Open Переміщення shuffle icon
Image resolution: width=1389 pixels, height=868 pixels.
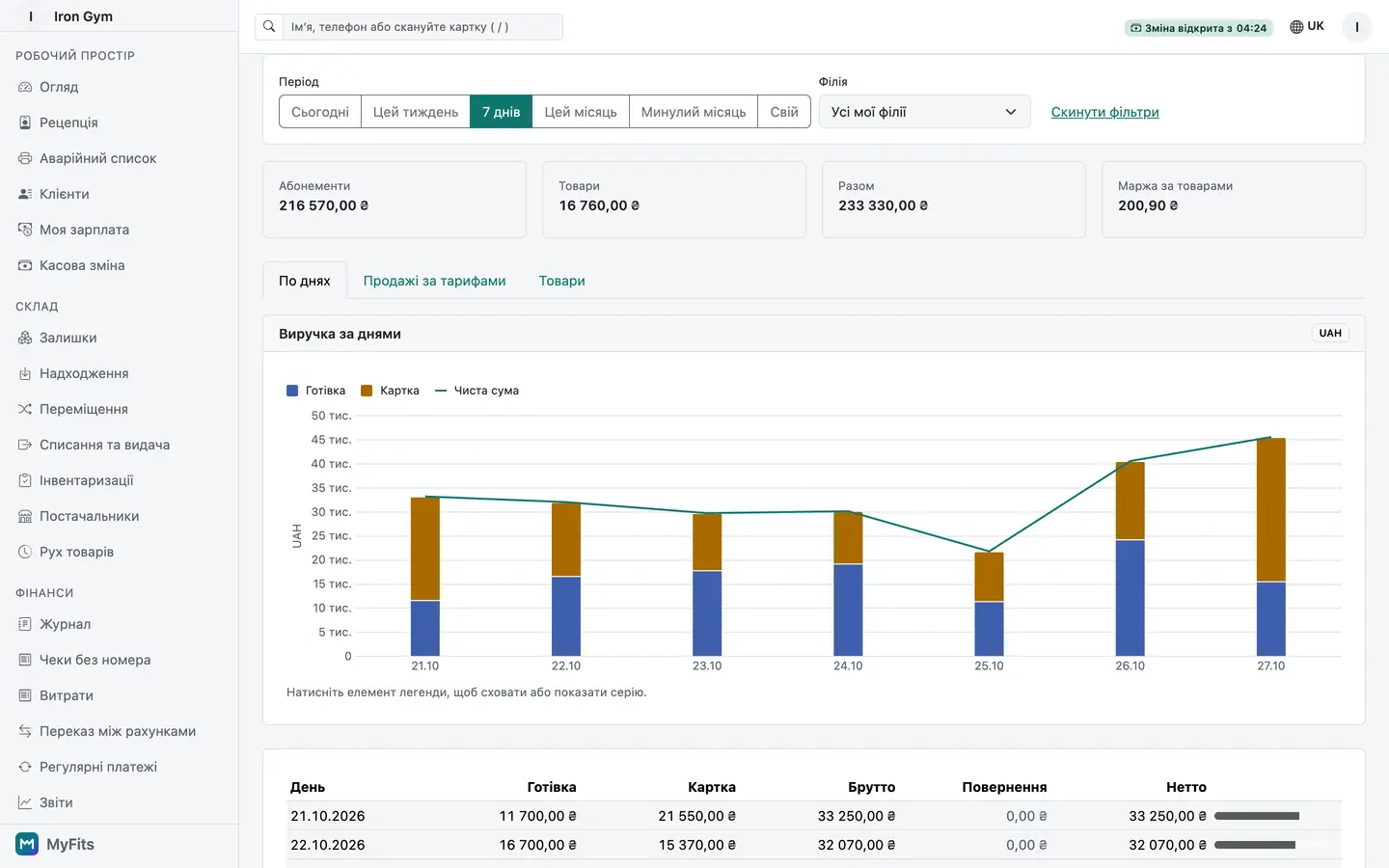point(25,409)
